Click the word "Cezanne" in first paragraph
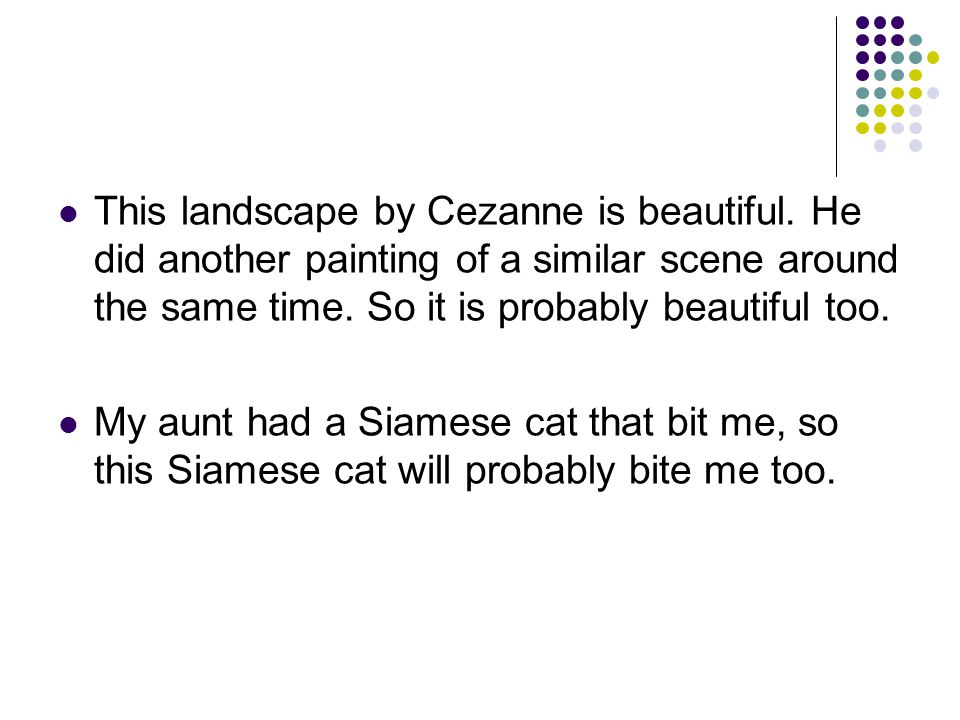The width and height of the screenshot is (960, 720). click(505, 212)
